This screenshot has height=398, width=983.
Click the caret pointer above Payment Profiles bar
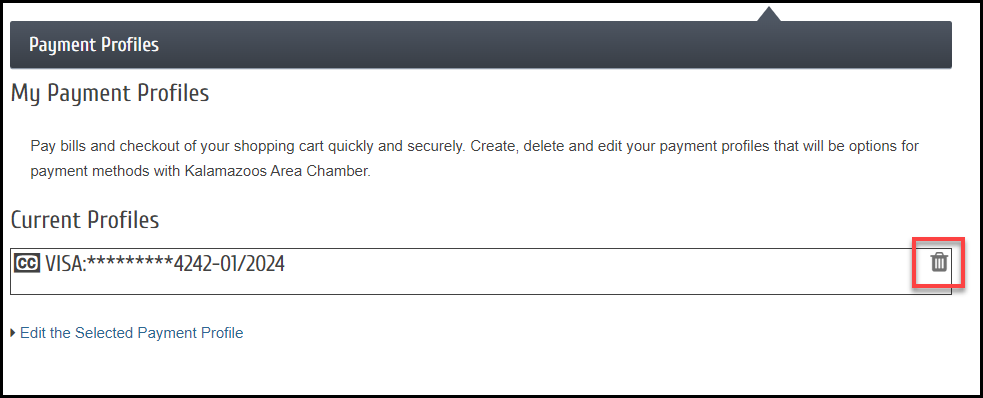(769, 14)
